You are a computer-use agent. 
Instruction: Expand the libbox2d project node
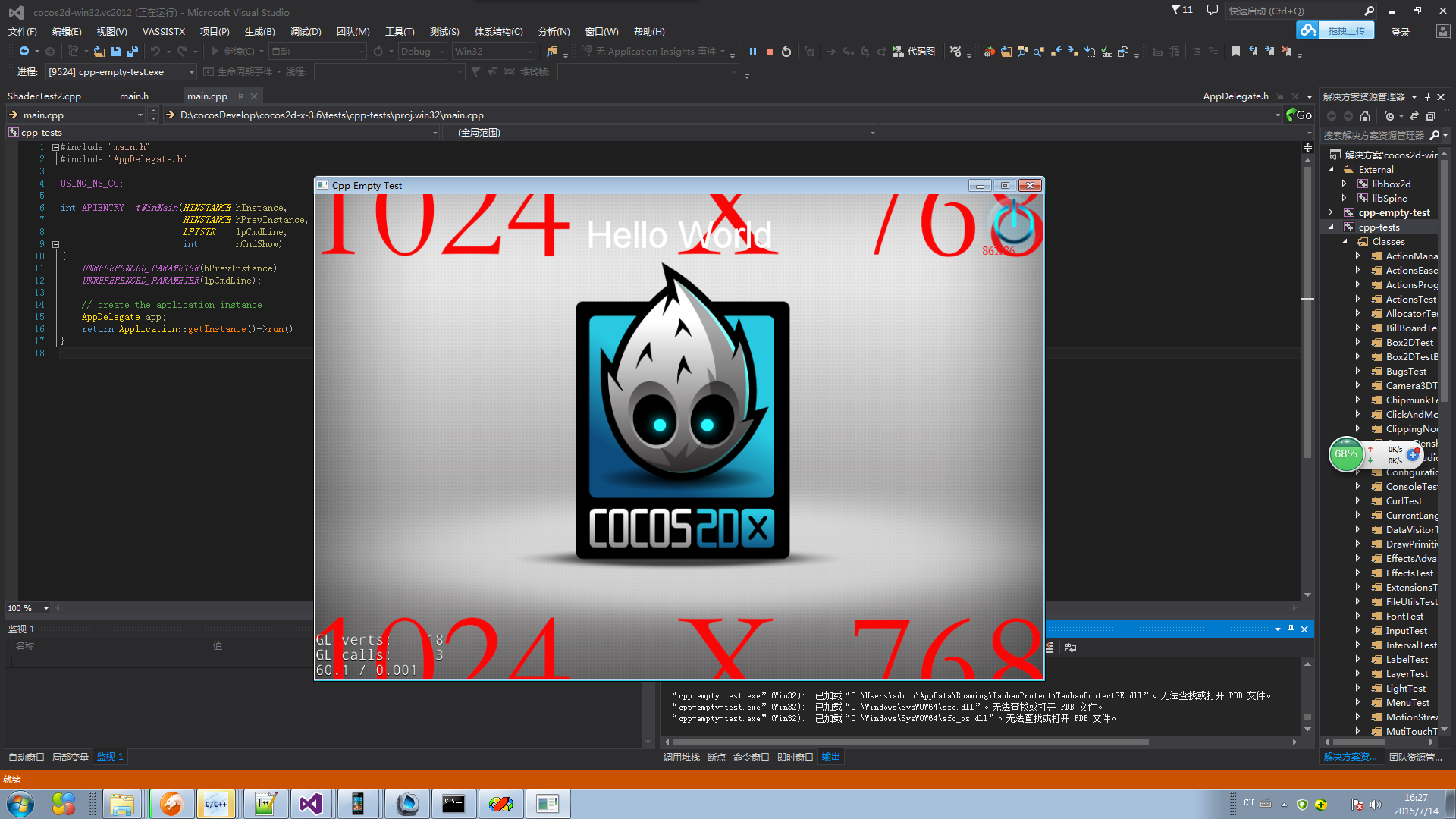1345,184
